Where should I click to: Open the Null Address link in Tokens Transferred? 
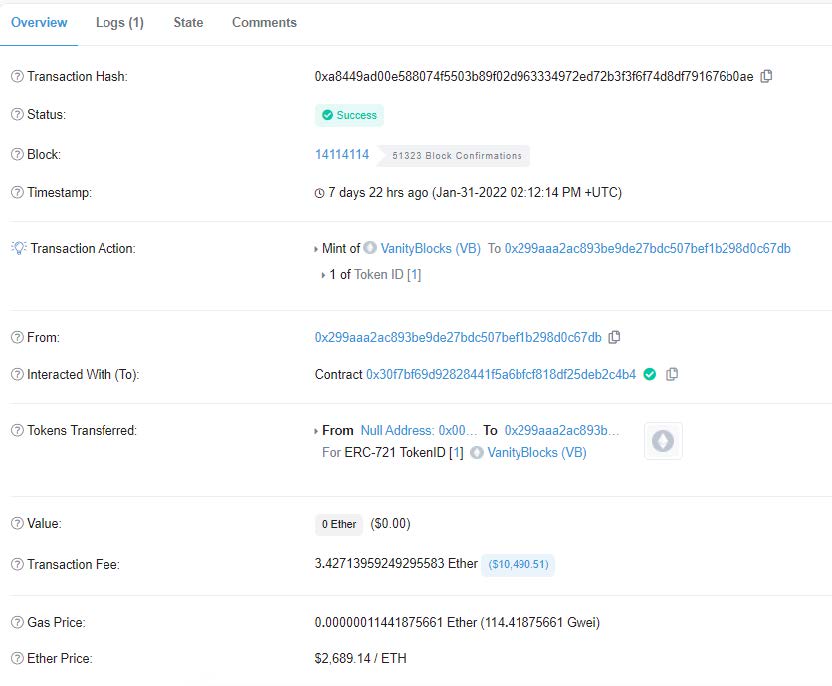pos(419,430)
